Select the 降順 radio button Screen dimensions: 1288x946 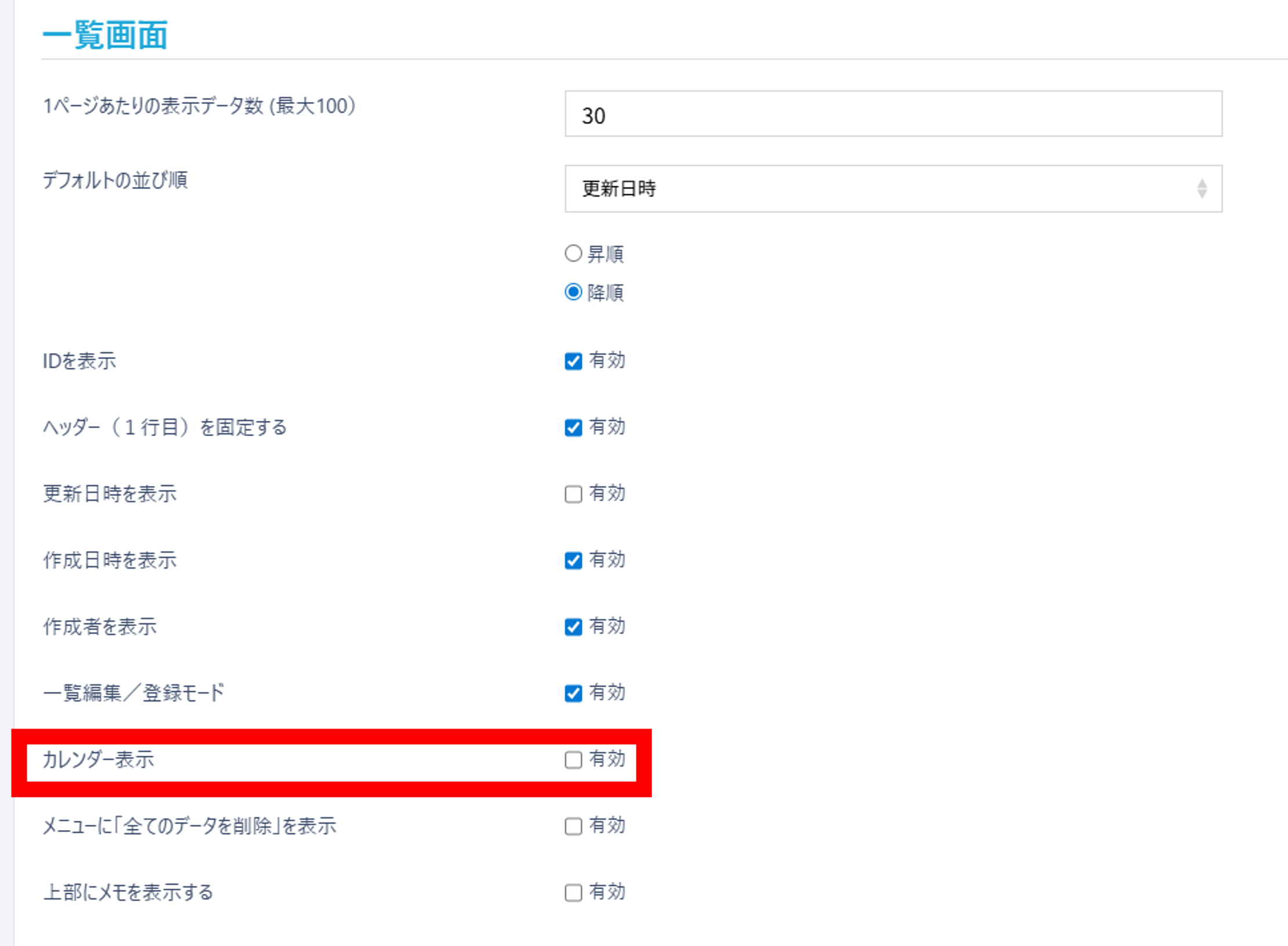(x=573, y=292)
